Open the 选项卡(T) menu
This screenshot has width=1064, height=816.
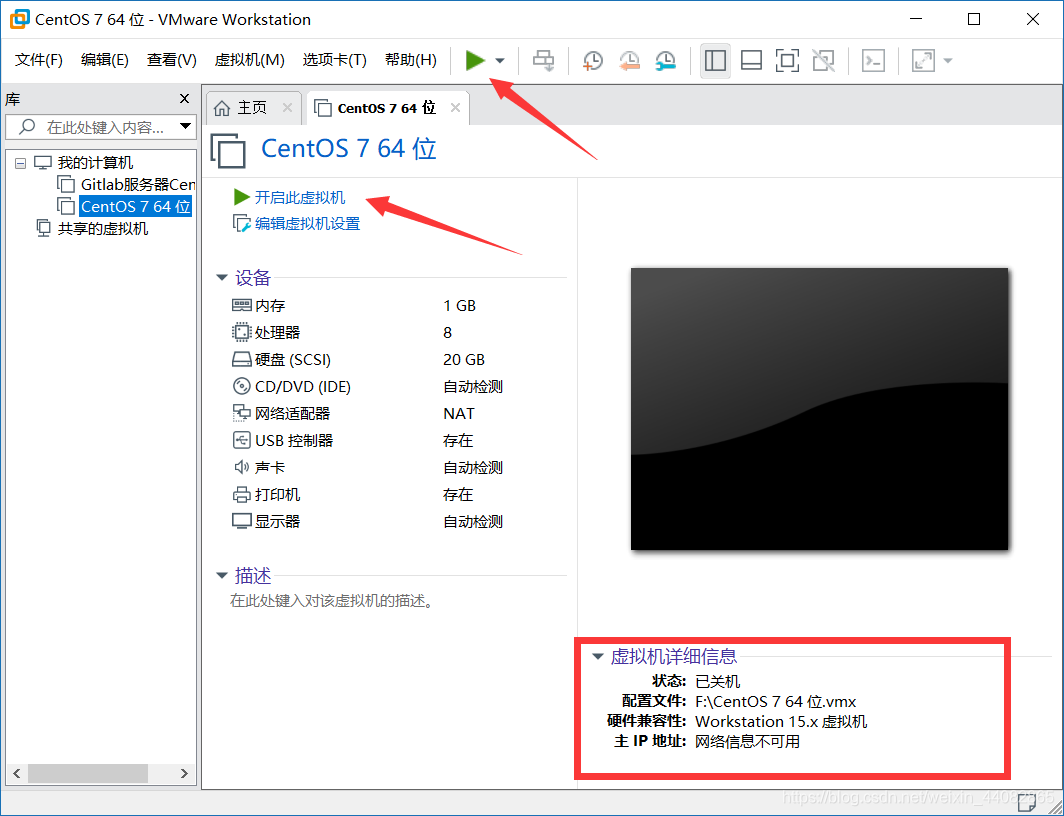click(335, 60)
